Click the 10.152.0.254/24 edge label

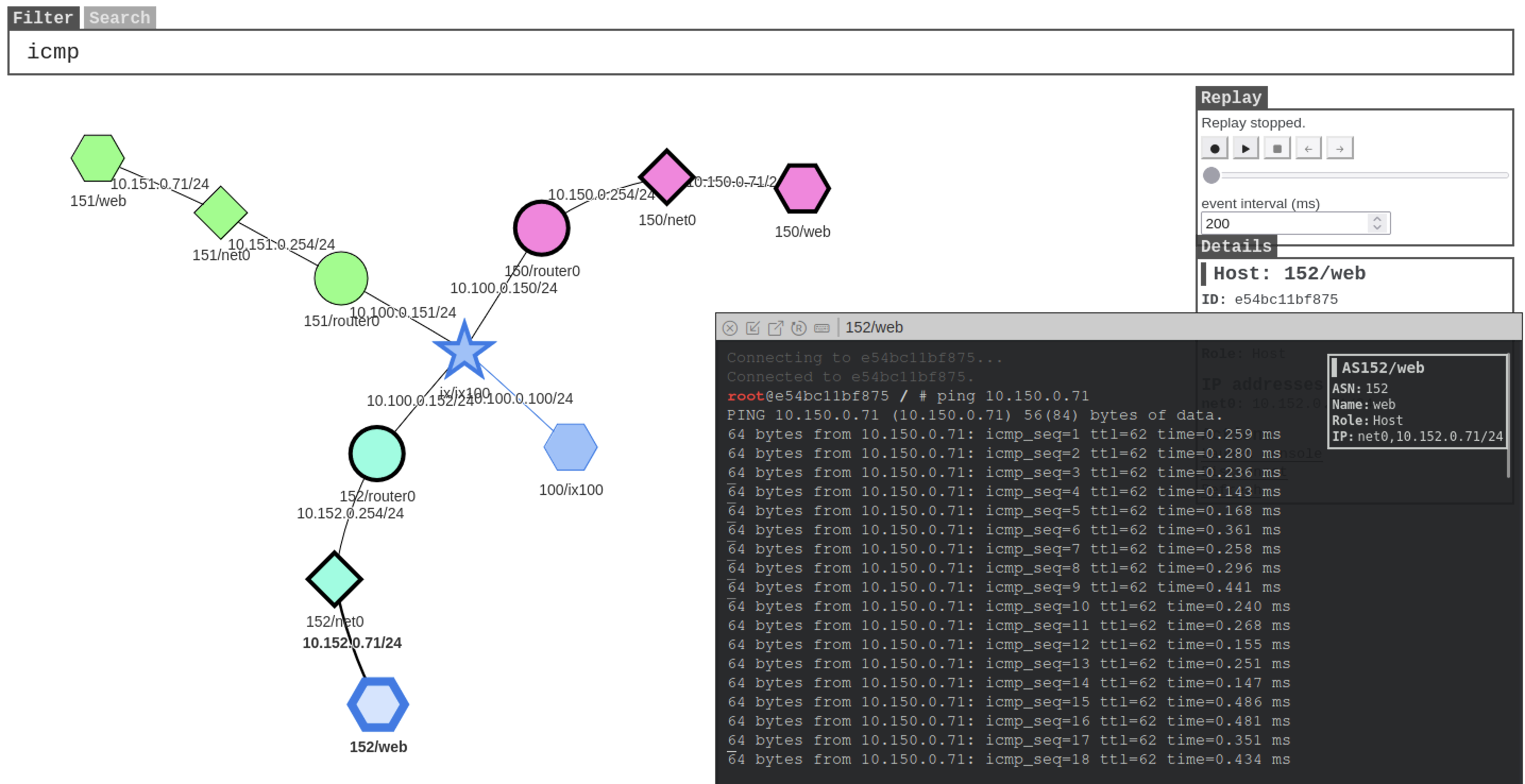tap(350, 513)
